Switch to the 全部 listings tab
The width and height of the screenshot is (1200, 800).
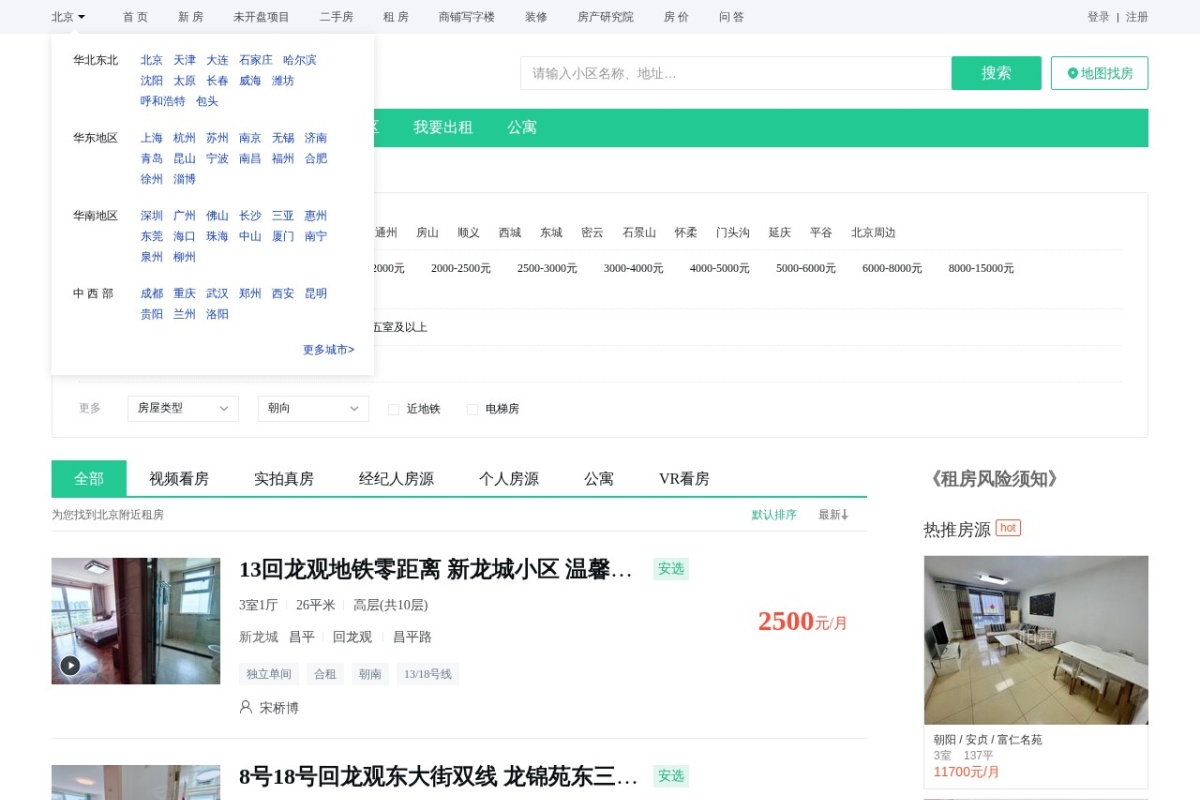(x=89, y=478)
